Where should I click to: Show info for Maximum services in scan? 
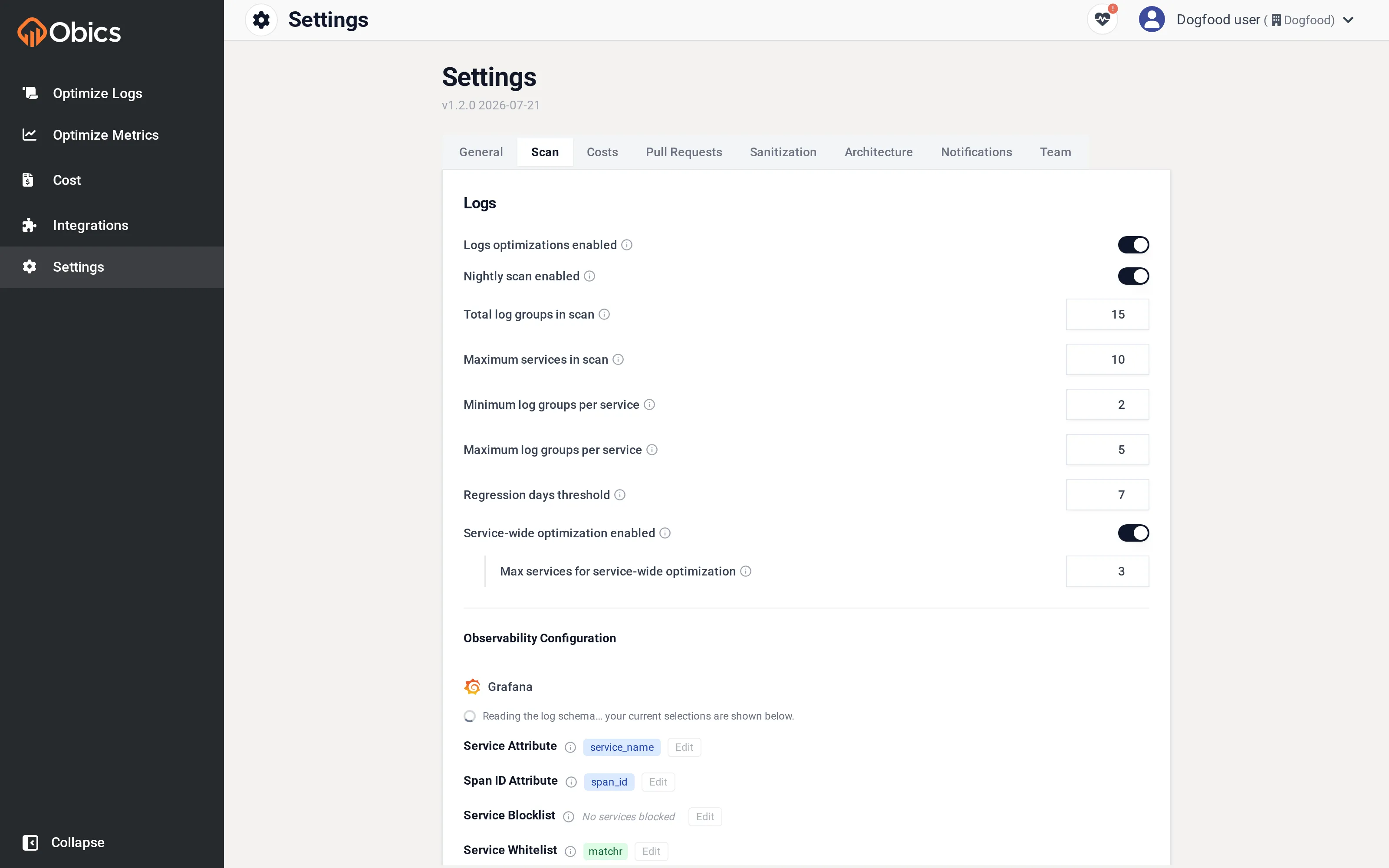coord(618,359)
